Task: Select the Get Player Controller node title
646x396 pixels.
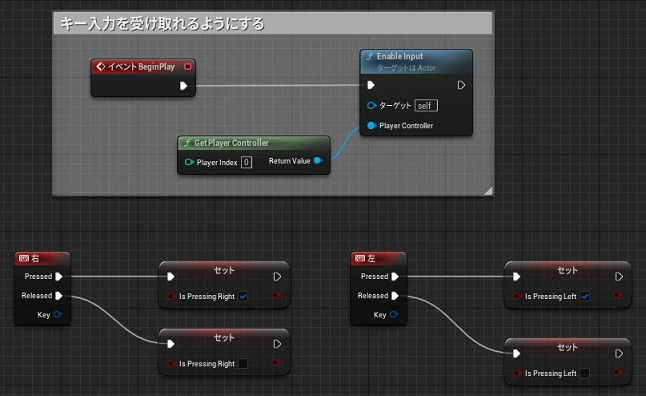Action: [231, 143]
